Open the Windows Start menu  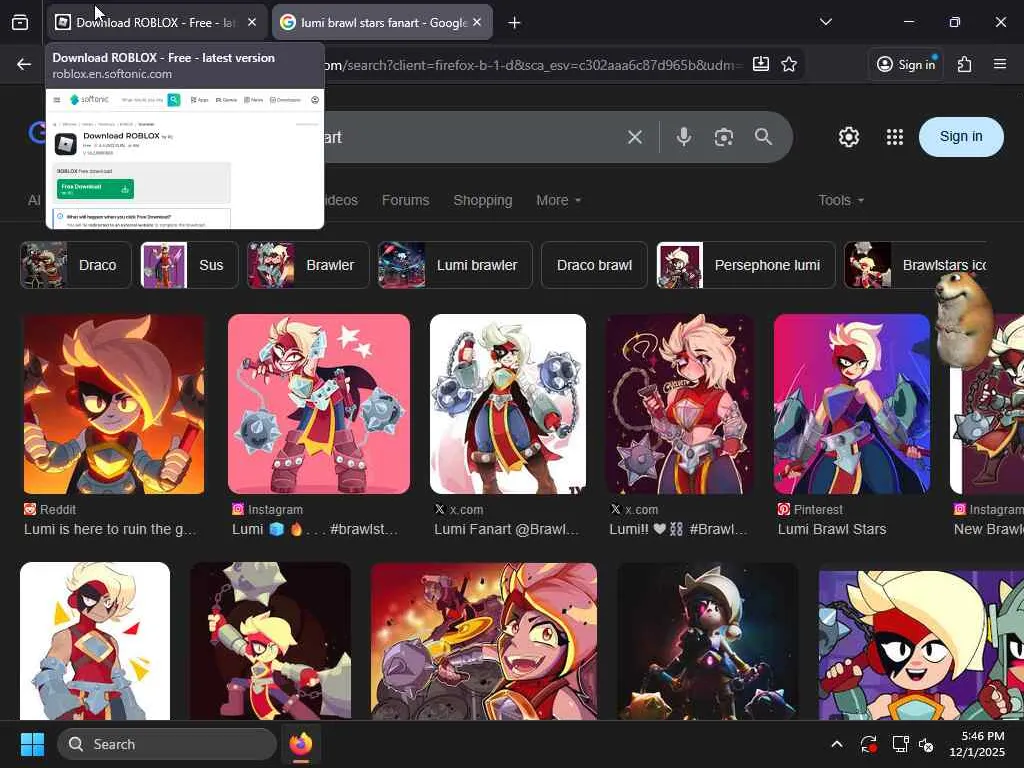pyautogui.click(x=32, y=744)
